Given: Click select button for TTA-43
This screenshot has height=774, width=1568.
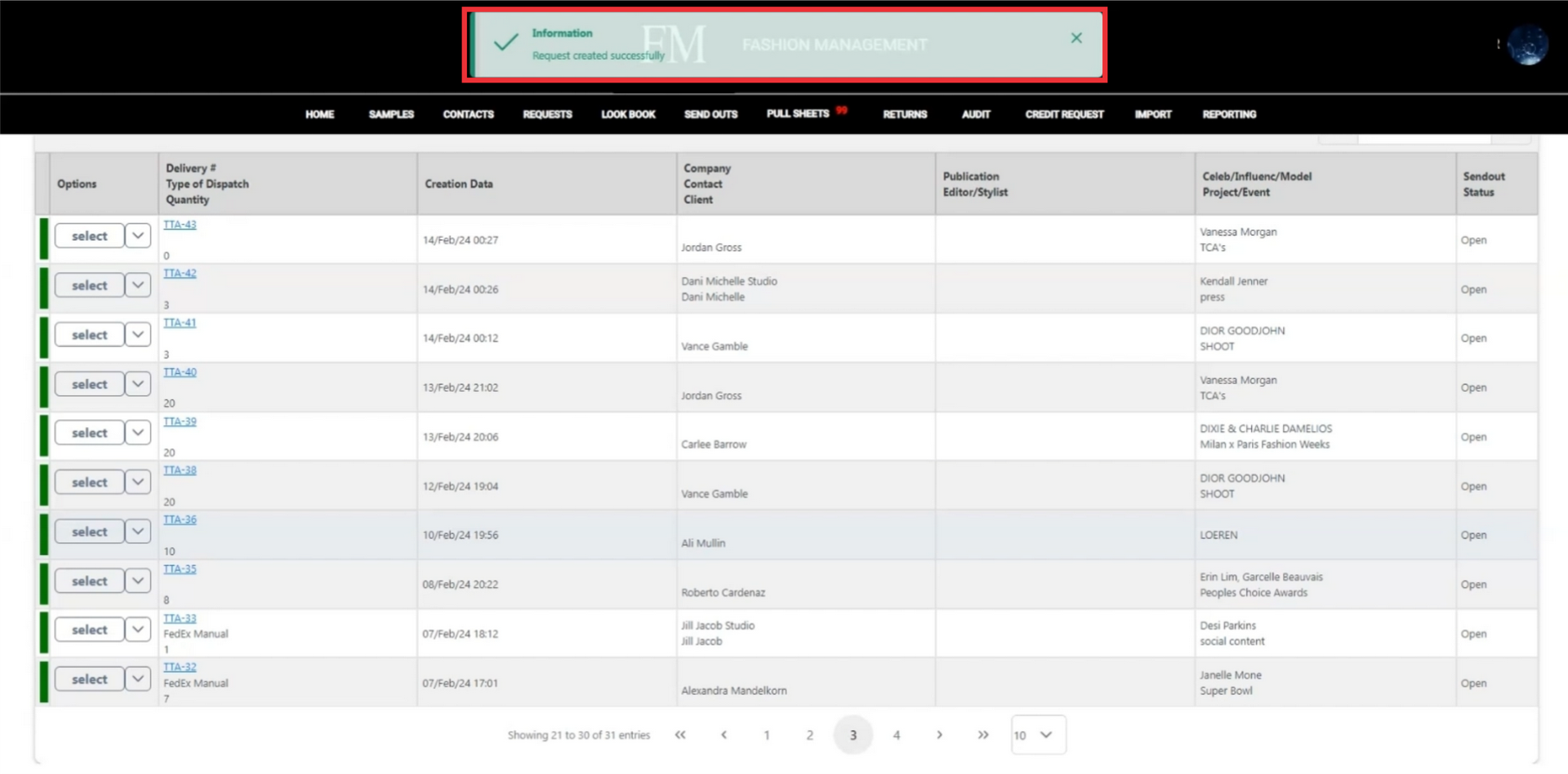Looking at the screenshot, I should (89, 236).
